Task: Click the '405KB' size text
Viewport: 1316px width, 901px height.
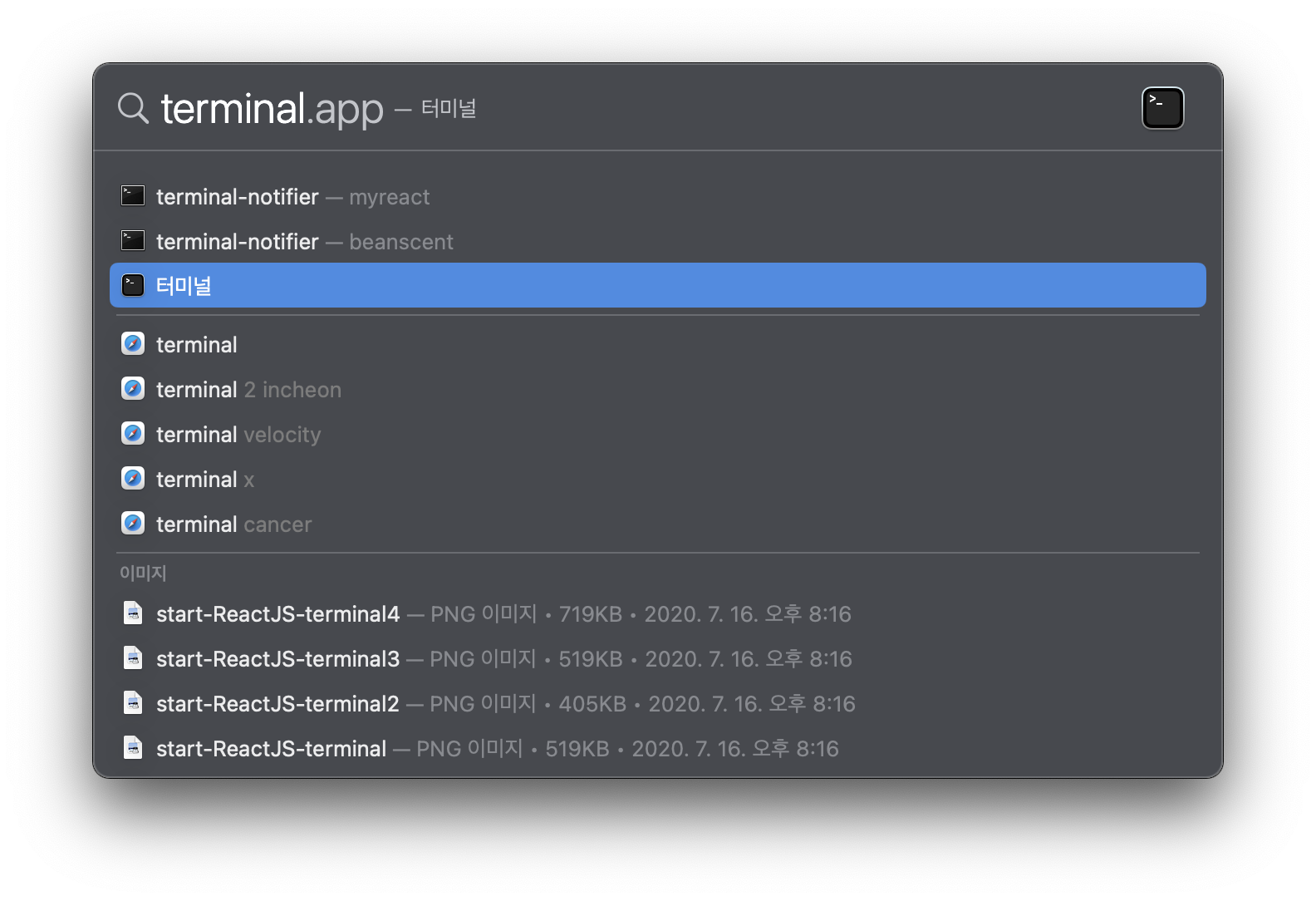Action: (592, 704)
